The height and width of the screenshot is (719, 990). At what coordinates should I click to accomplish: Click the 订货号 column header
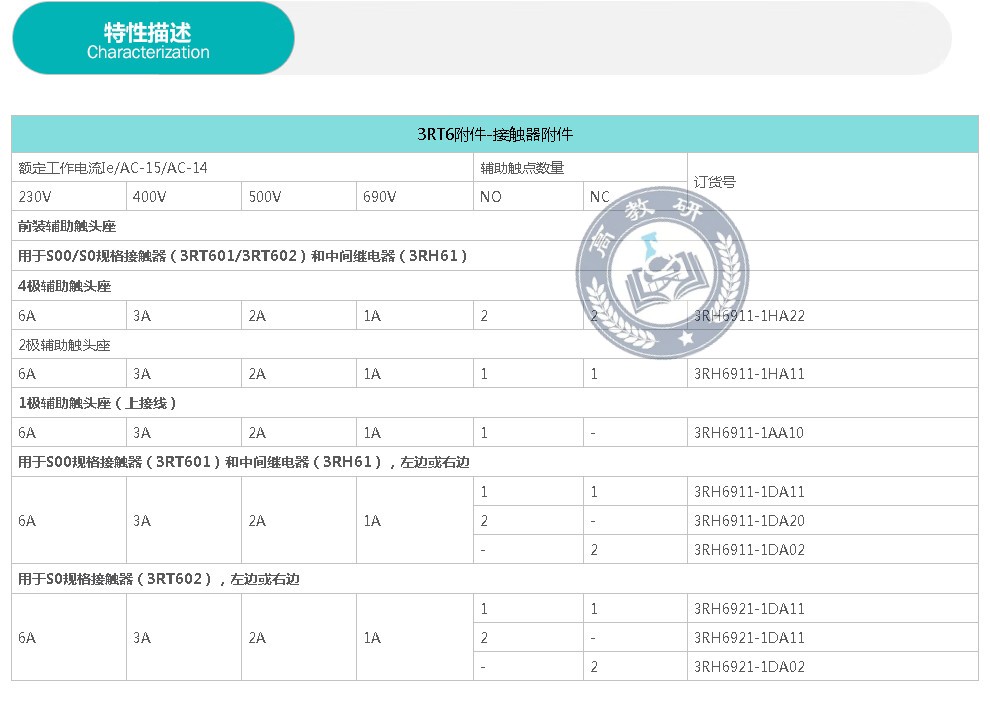(x=833, y=182)
